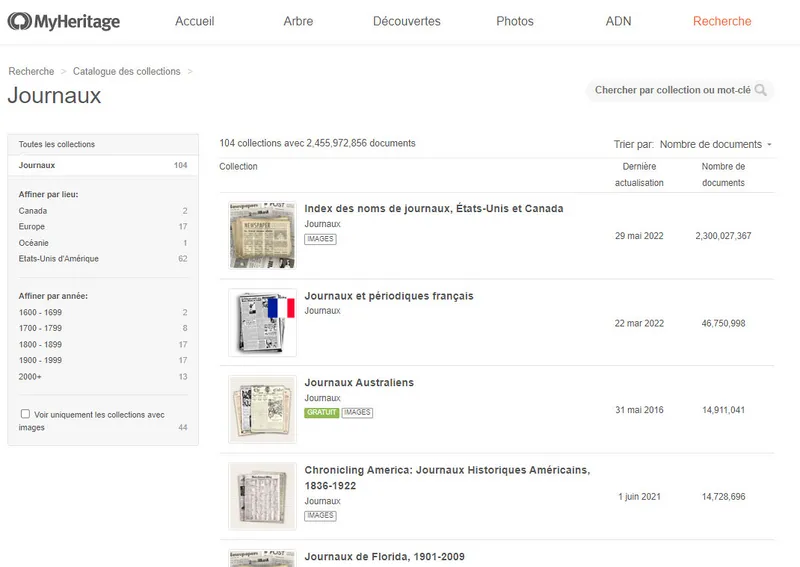
Task: Enable only collections with images checkbox
Action: (25, 414)
